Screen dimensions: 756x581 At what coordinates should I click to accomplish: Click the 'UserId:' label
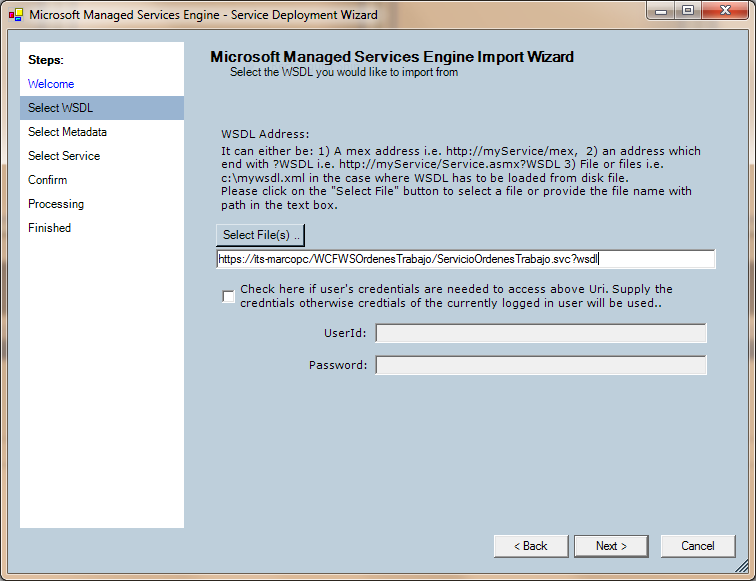pyautogui.click(x=345, y=333)
